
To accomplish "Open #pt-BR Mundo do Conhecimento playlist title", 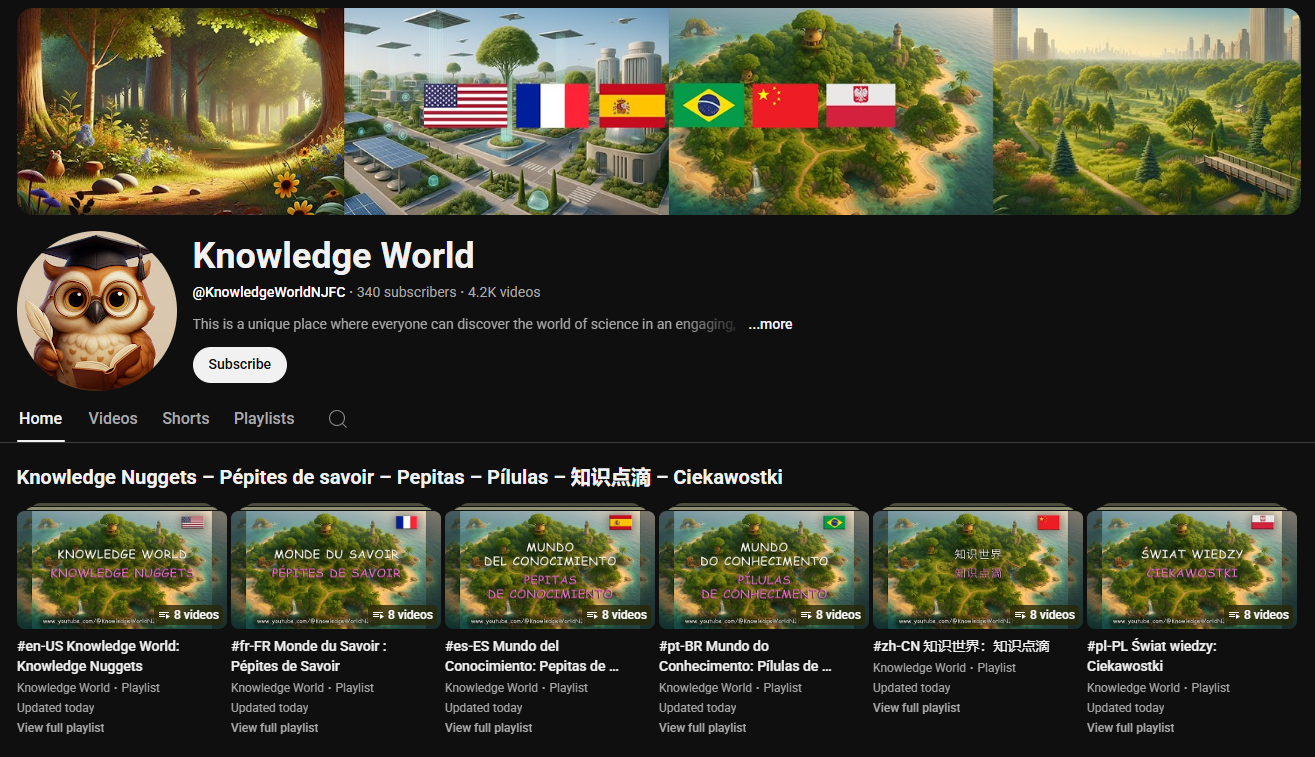I will pos(746,656).
